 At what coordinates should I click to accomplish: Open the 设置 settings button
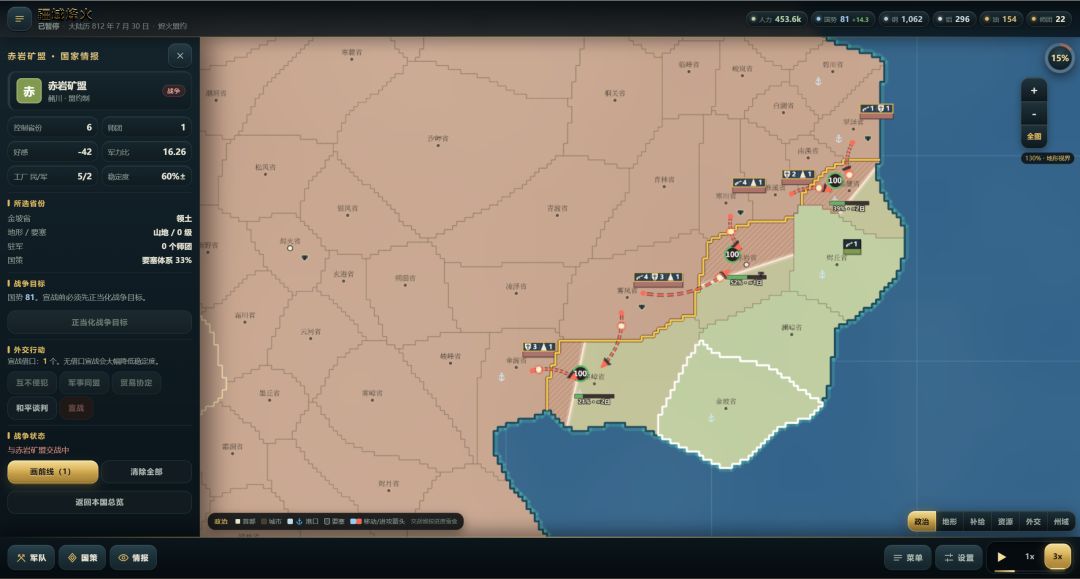[959, 558]
